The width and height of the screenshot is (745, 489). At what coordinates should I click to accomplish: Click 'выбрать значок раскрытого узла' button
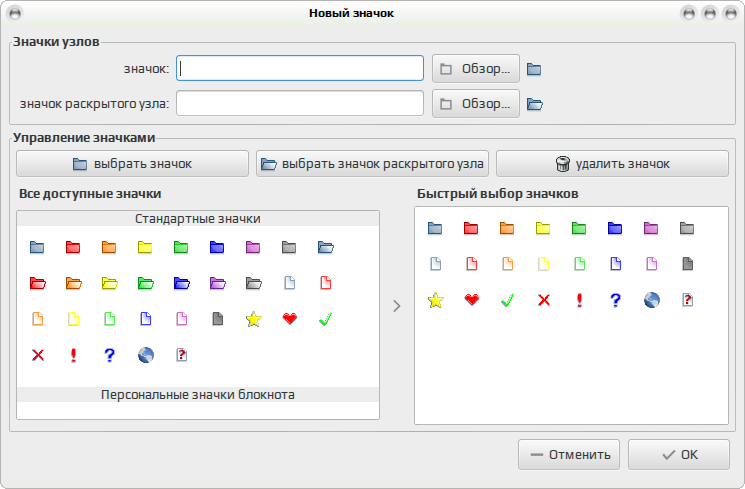(x=372, y=164)
